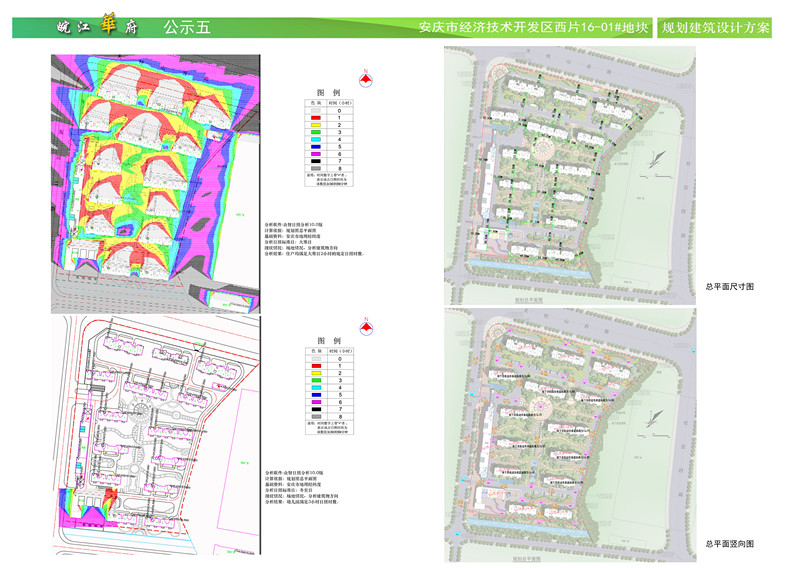This screenshot has height=568, width=800.
Task: Click the 安庆市经济技术开发区西片16-01#地块 heading
Action: coord(532,28)
